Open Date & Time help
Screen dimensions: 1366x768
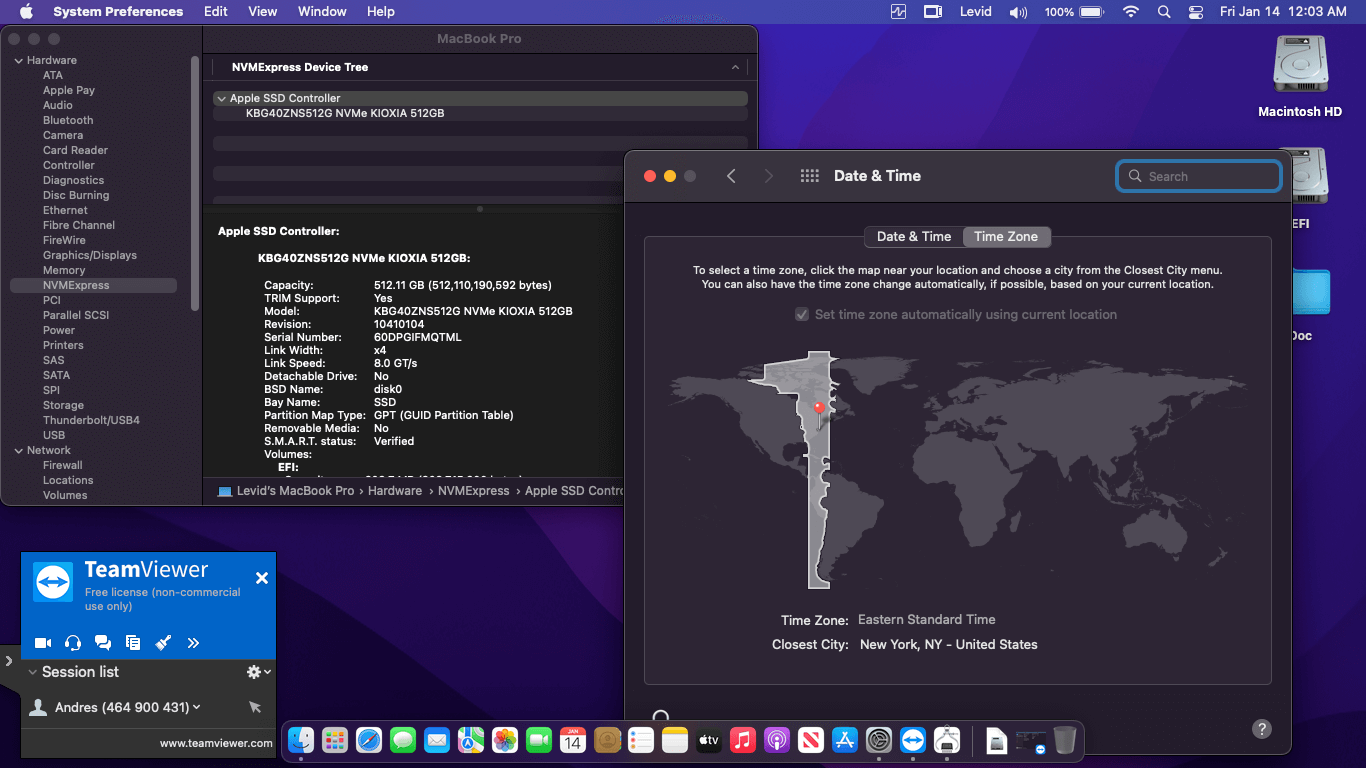coord(1262,729)
